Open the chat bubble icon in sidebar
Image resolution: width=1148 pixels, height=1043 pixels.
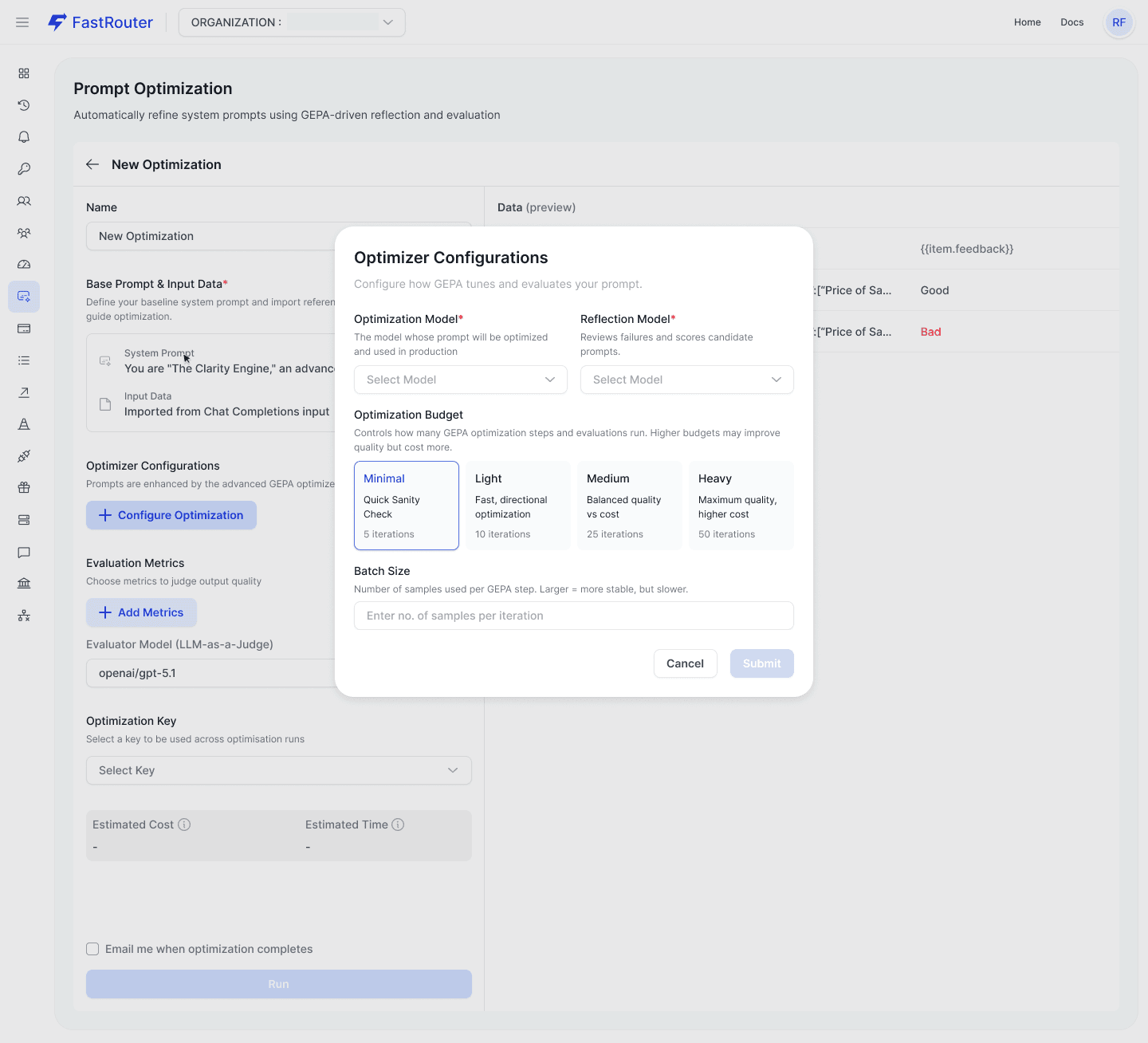click(24, 552)
